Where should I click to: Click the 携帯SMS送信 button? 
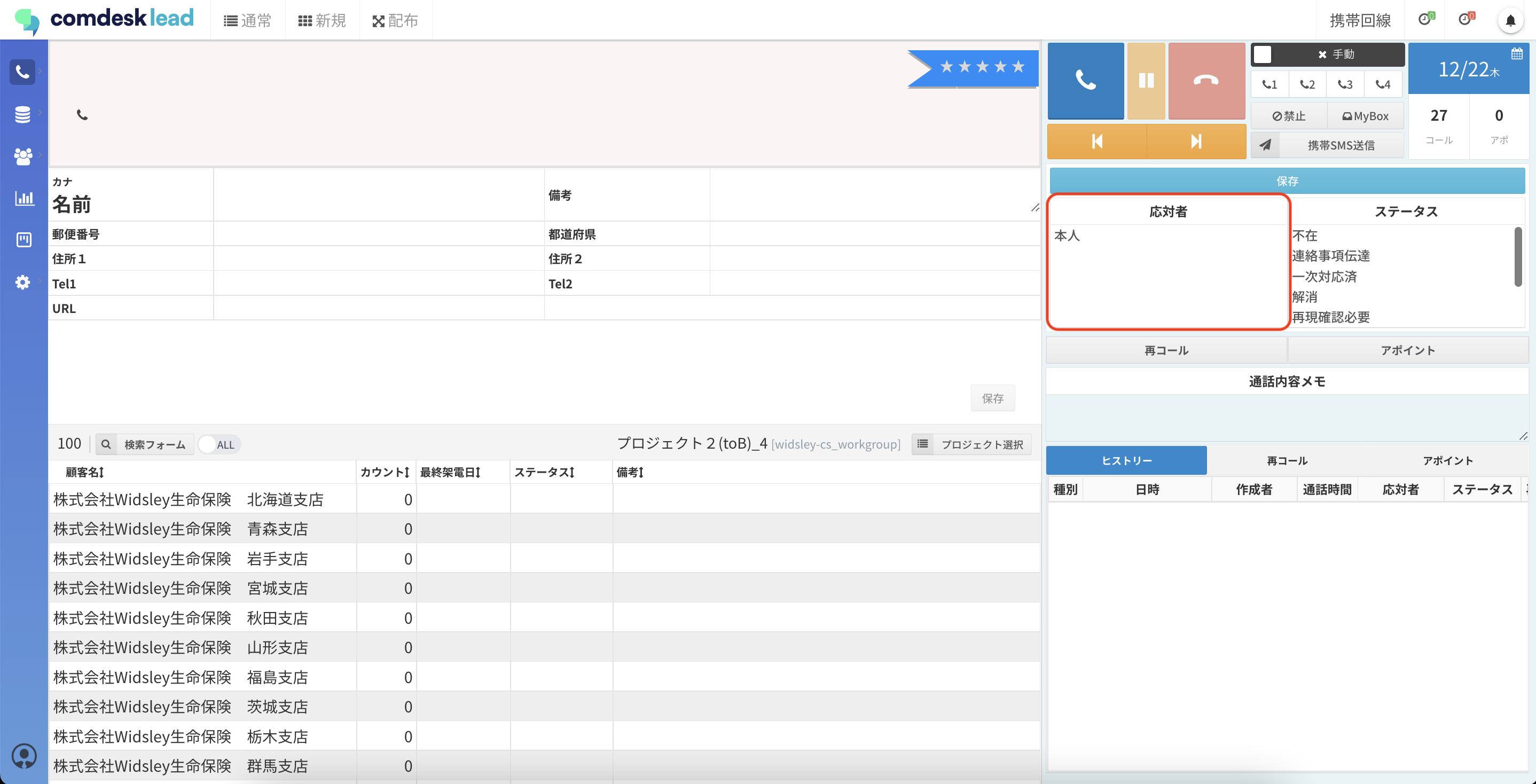pyautogui.click(x=1341, y=145)
